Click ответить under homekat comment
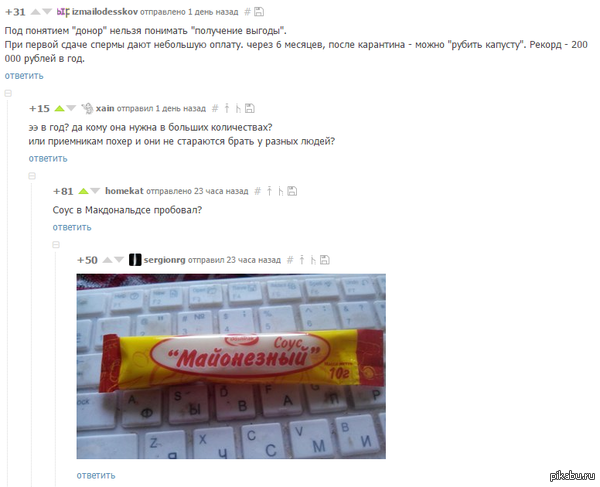The image size is (600, 487). point(72,227)
